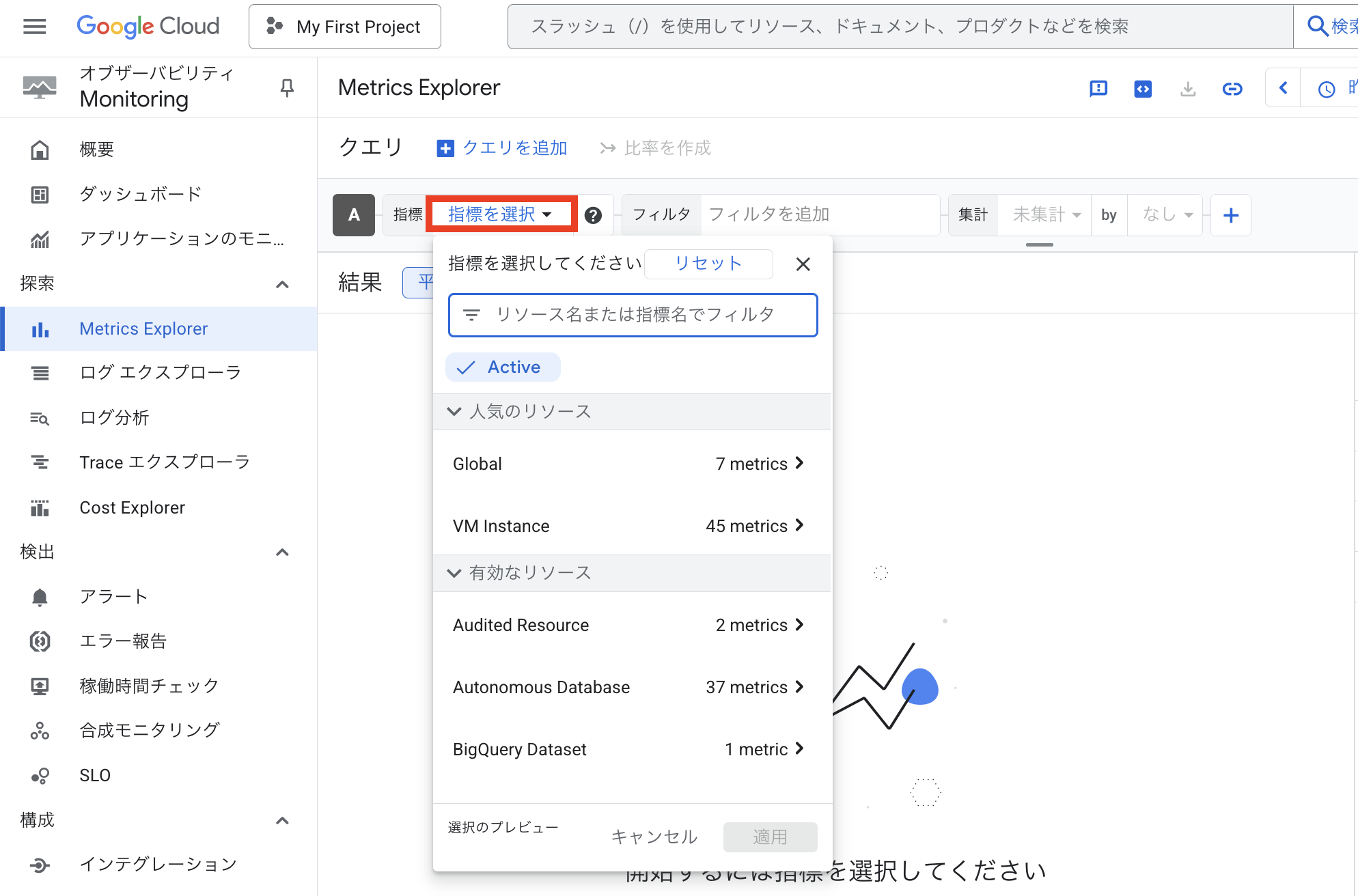Disable the Active filter chip
The image size is (1358, 896).
pyautogui.click(x=503, y=367)
